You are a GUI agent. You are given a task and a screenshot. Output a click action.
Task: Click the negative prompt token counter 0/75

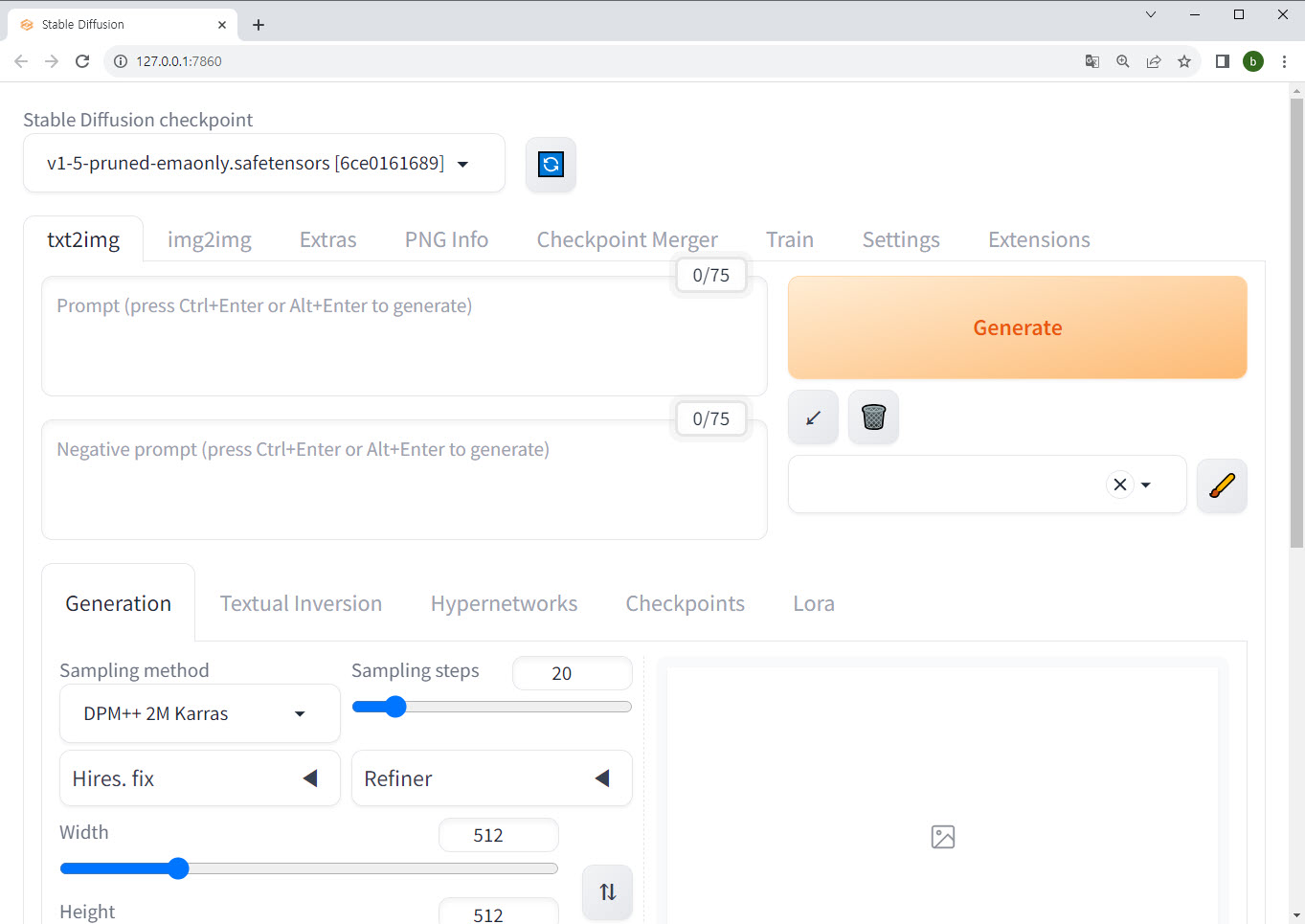(x=710, y=418)
